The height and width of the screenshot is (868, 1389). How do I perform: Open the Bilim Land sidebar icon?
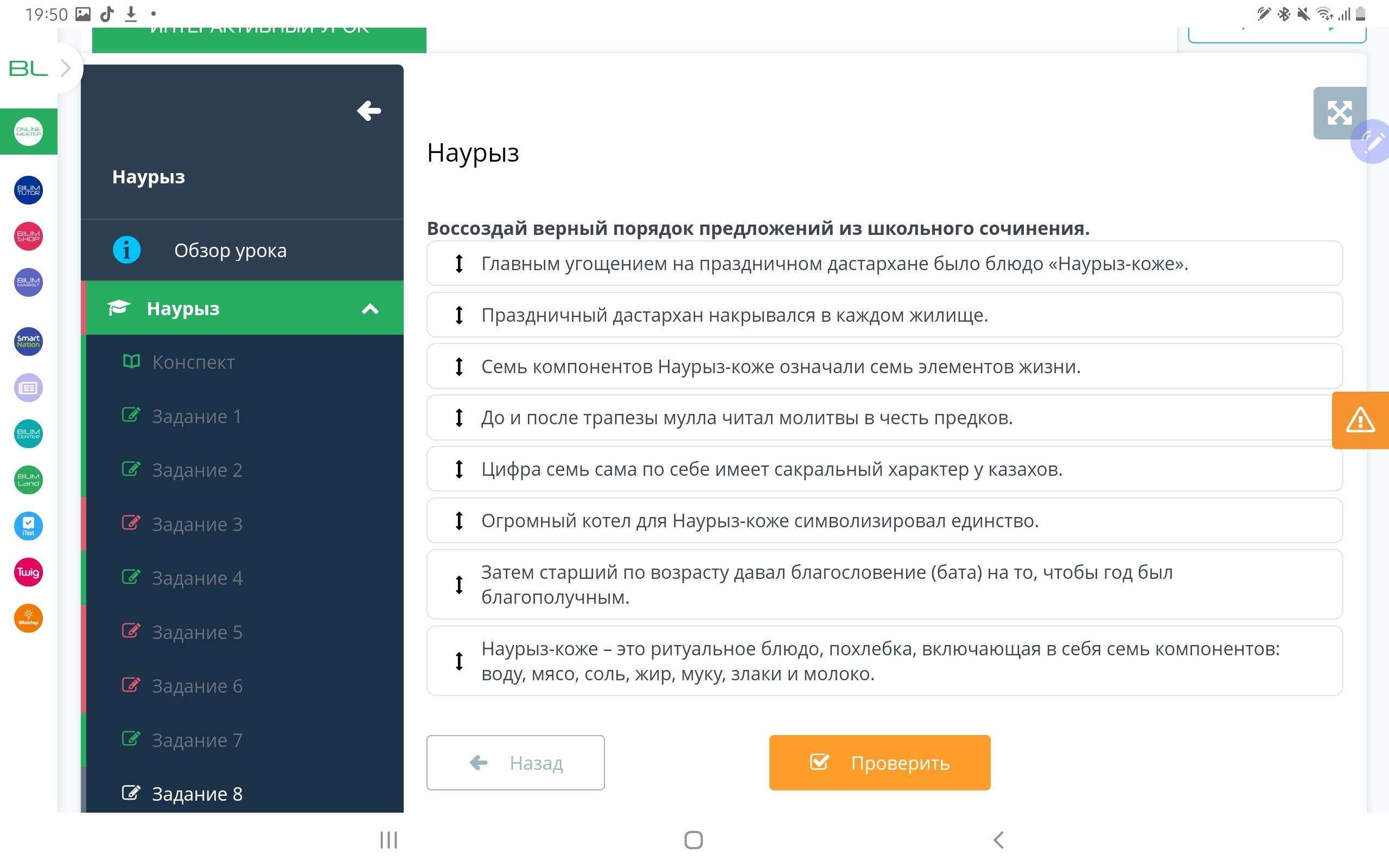coord(28,480)
